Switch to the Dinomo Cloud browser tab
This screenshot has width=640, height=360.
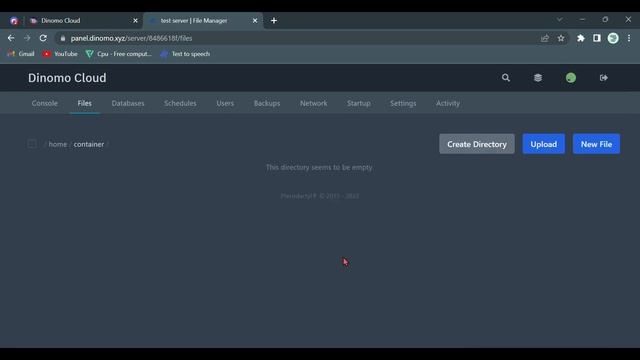pyautogui.click(x=84, y=20)
